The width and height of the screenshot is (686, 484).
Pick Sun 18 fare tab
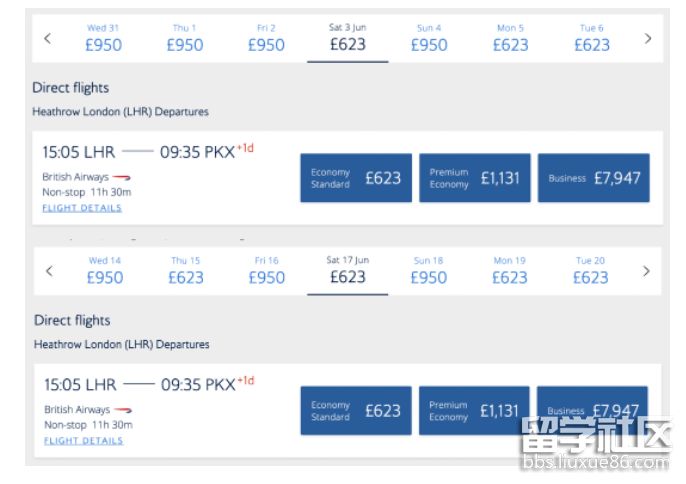428,271
